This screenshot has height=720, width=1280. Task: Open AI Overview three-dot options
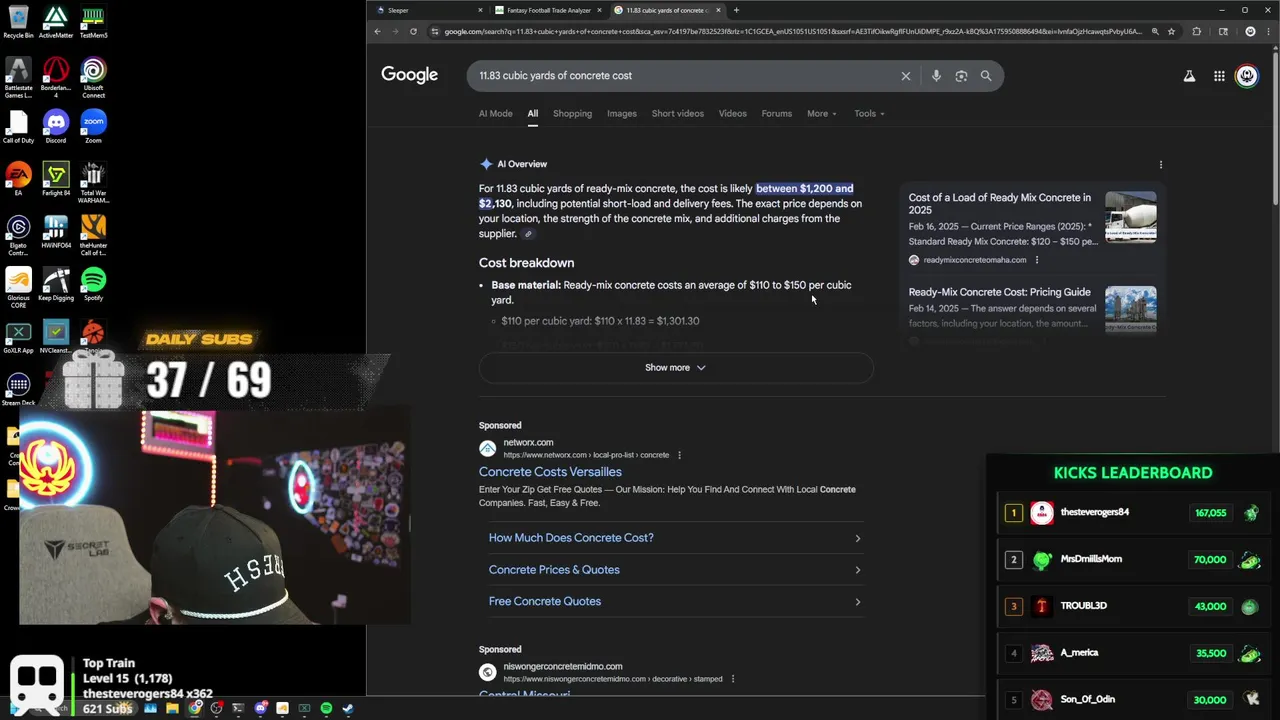[1160, 165]
